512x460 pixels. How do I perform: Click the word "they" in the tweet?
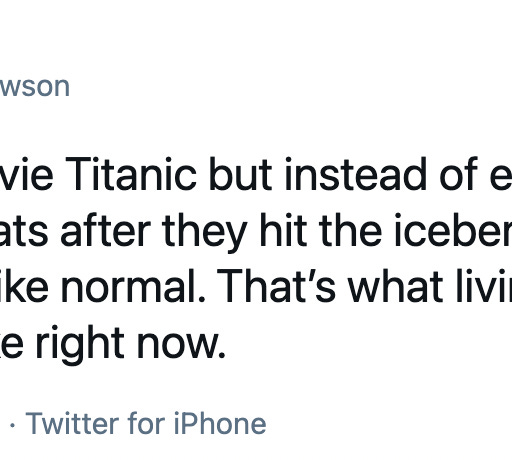(205, 233)
